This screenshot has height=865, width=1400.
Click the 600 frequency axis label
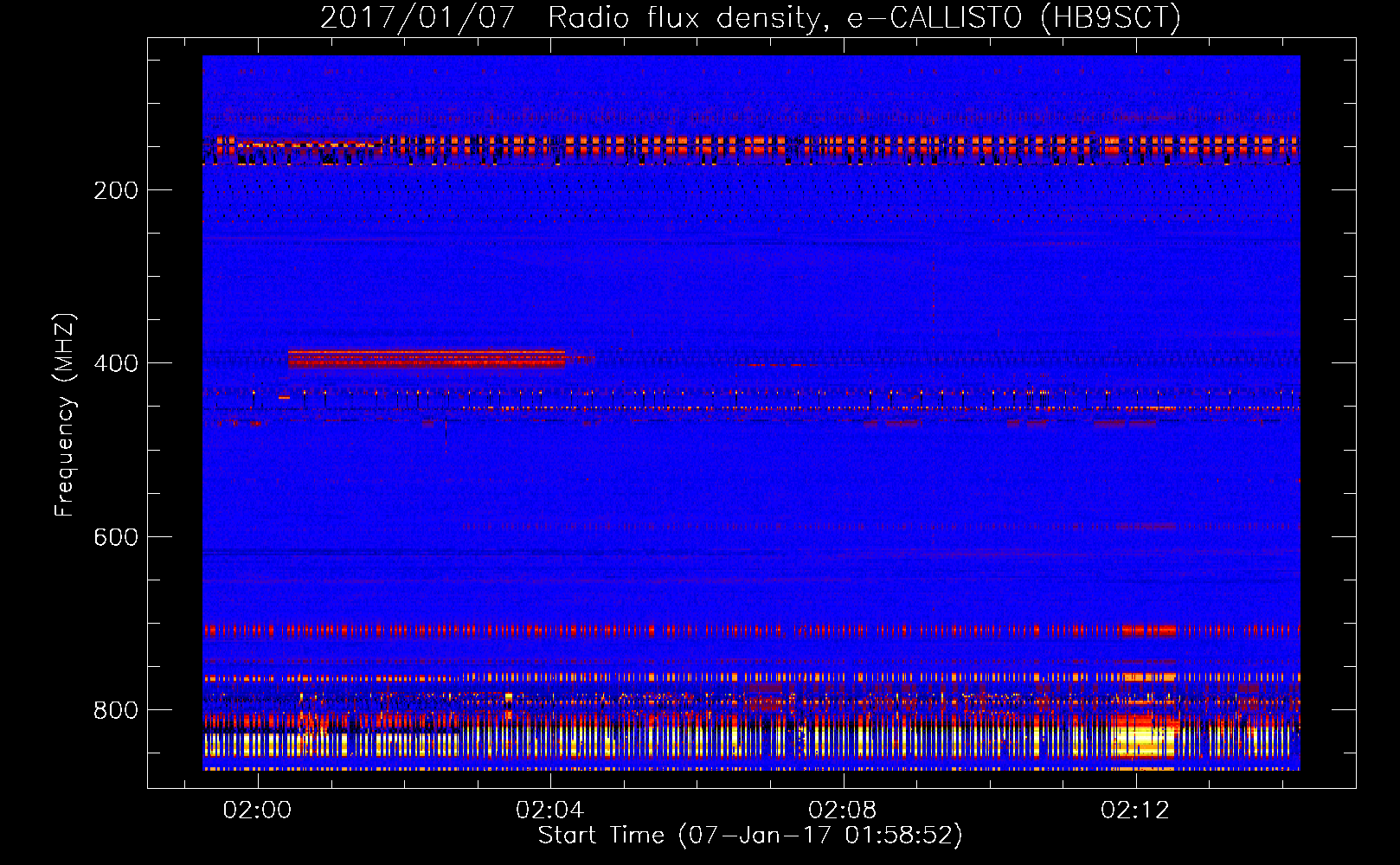(116, 537)
